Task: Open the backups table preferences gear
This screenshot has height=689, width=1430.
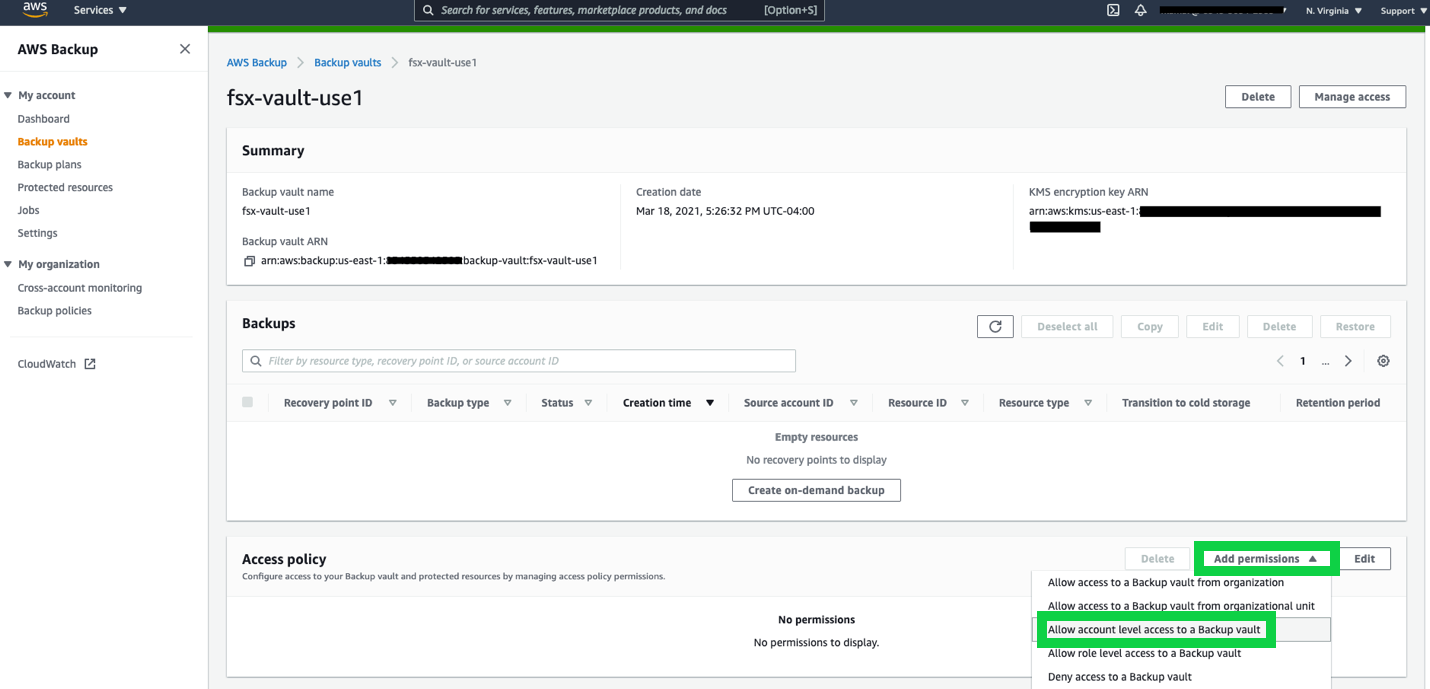Action: 1383,360
